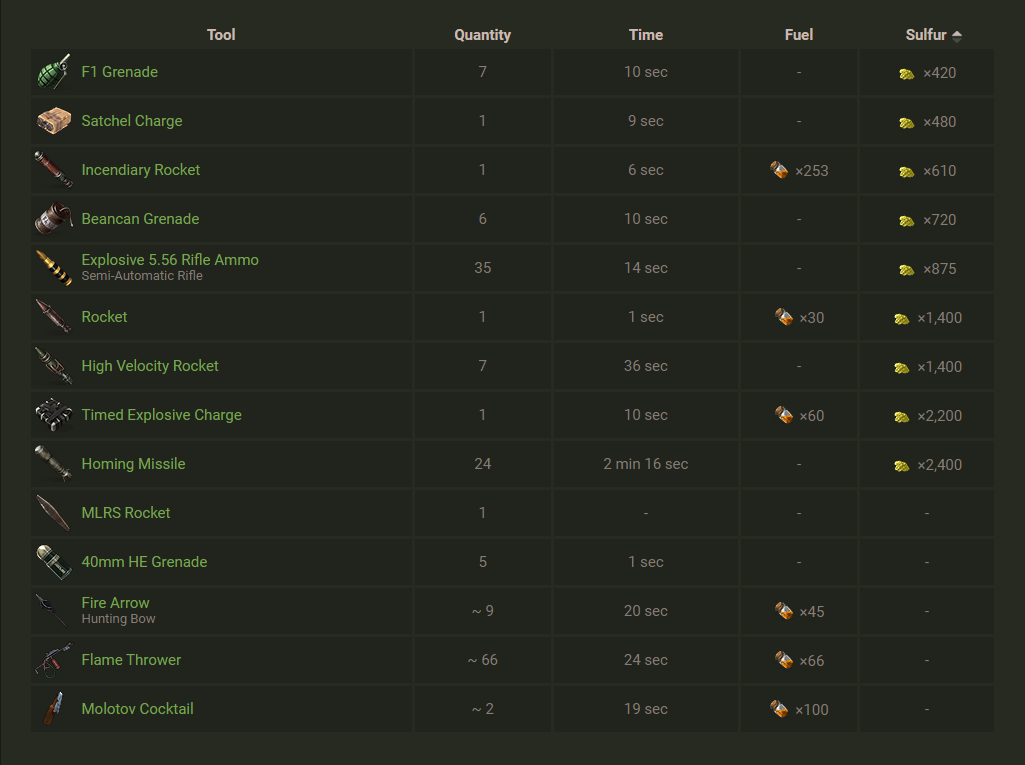The image size is (1025, 765).
Task: Click the Beancan Grenade icon
Action: click(x=53, y=219)
